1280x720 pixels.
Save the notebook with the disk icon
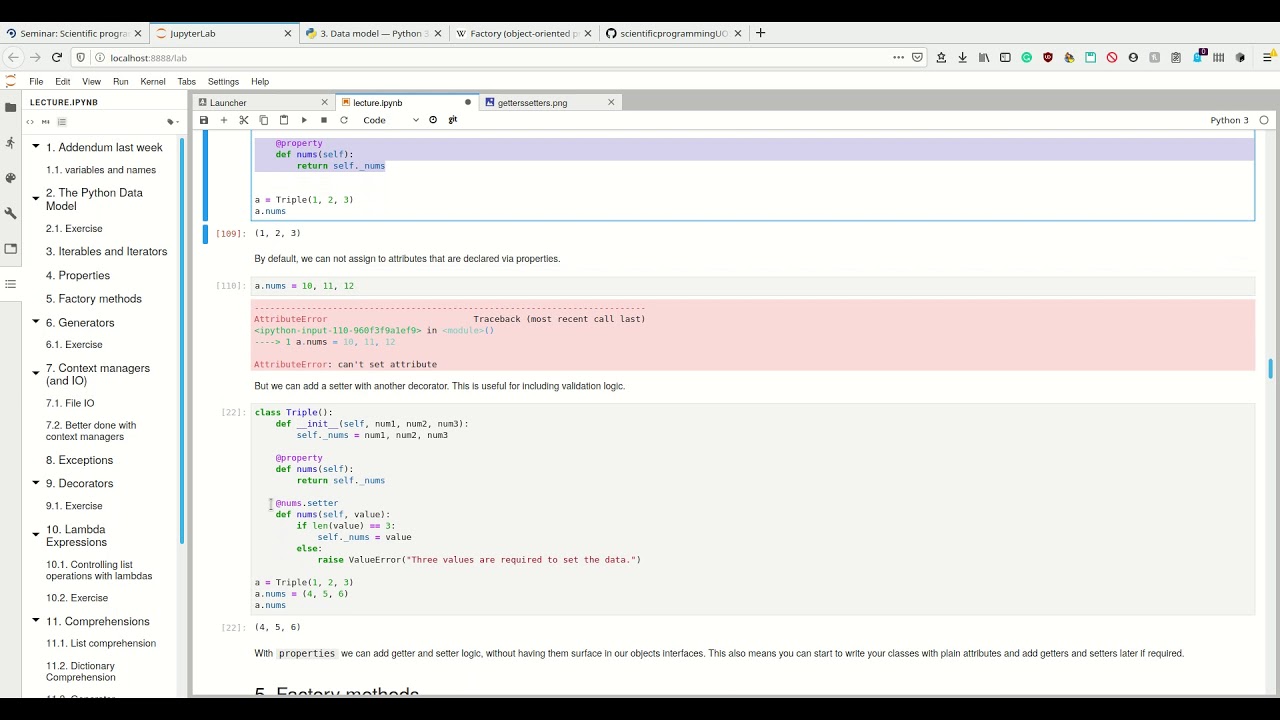[x=204, y=120]
